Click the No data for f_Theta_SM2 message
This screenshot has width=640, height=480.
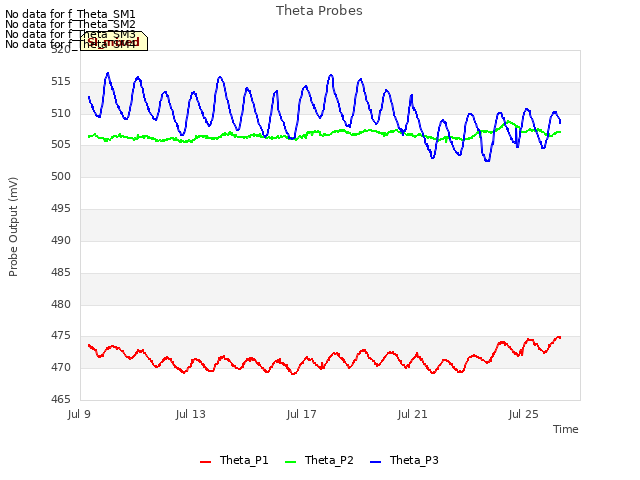pyautogui.click(x=70, y=24)
